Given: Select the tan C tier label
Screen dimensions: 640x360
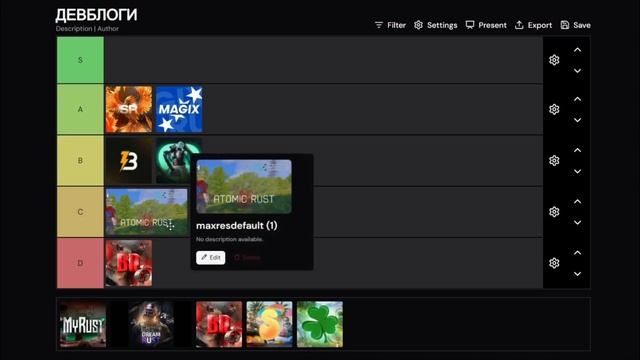Looking at the screenshot, I should 80,212.
